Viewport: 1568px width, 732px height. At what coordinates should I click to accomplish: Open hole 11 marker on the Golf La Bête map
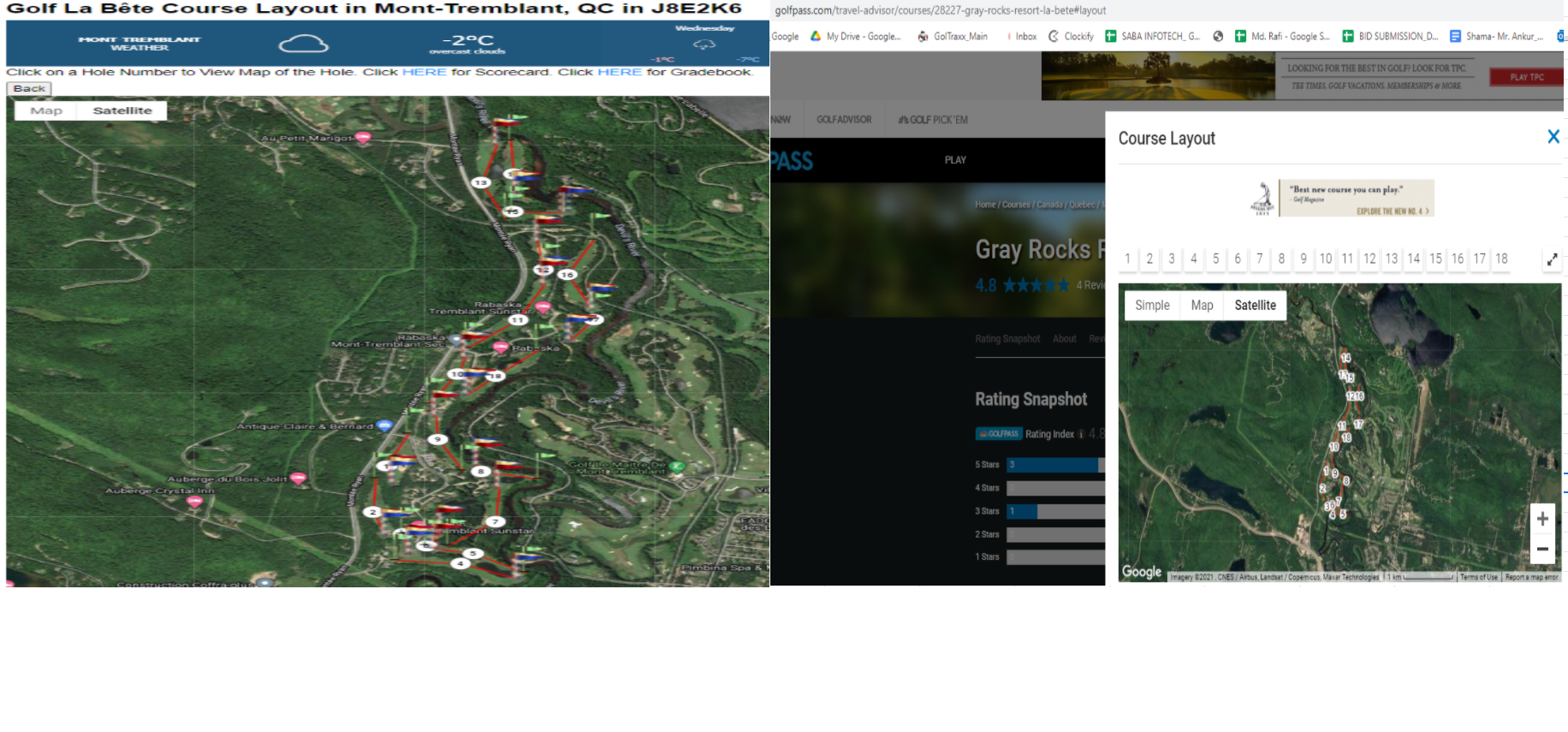click(x=517, y=320)
